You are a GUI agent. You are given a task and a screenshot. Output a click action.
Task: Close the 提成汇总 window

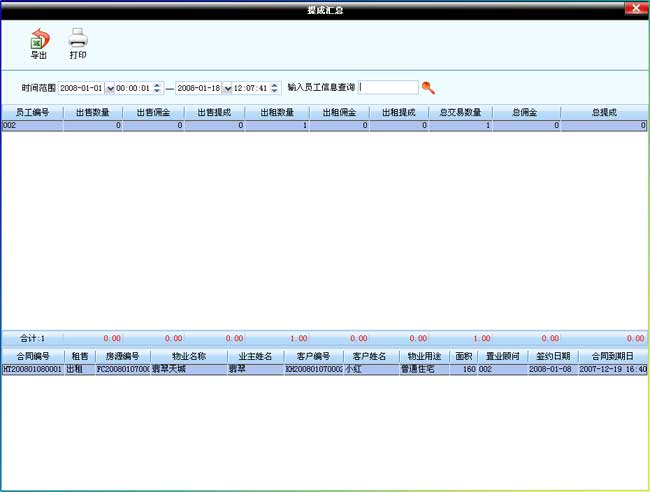(x=636, y=9)
